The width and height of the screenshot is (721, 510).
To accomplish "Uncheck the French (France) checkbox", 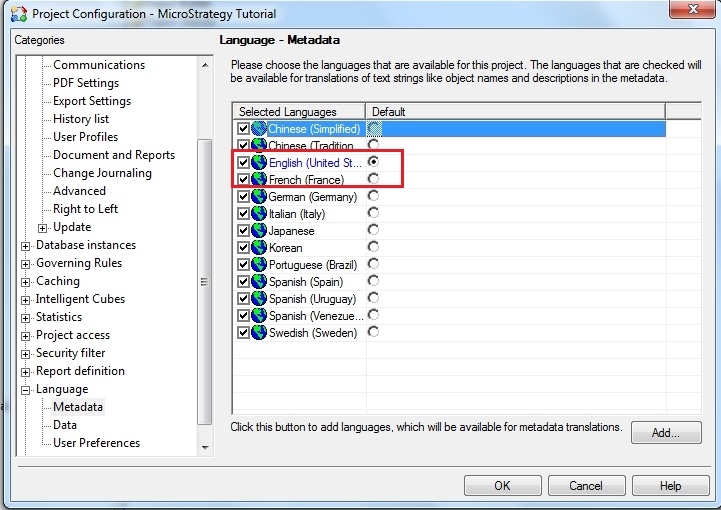I will (243, 179).
